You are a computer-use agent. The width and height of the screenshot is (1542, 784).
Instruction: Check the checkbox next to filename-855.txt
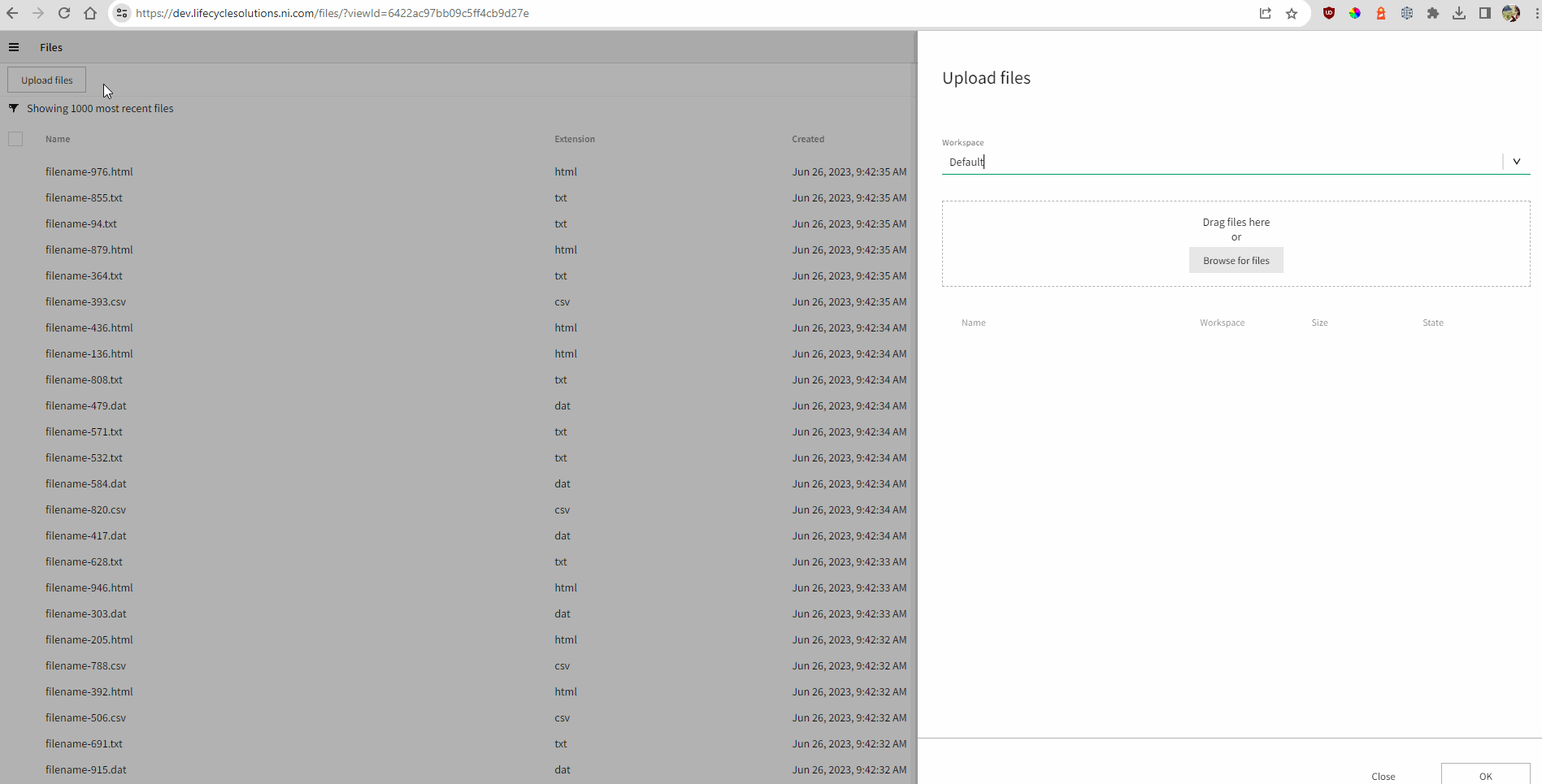15,197
